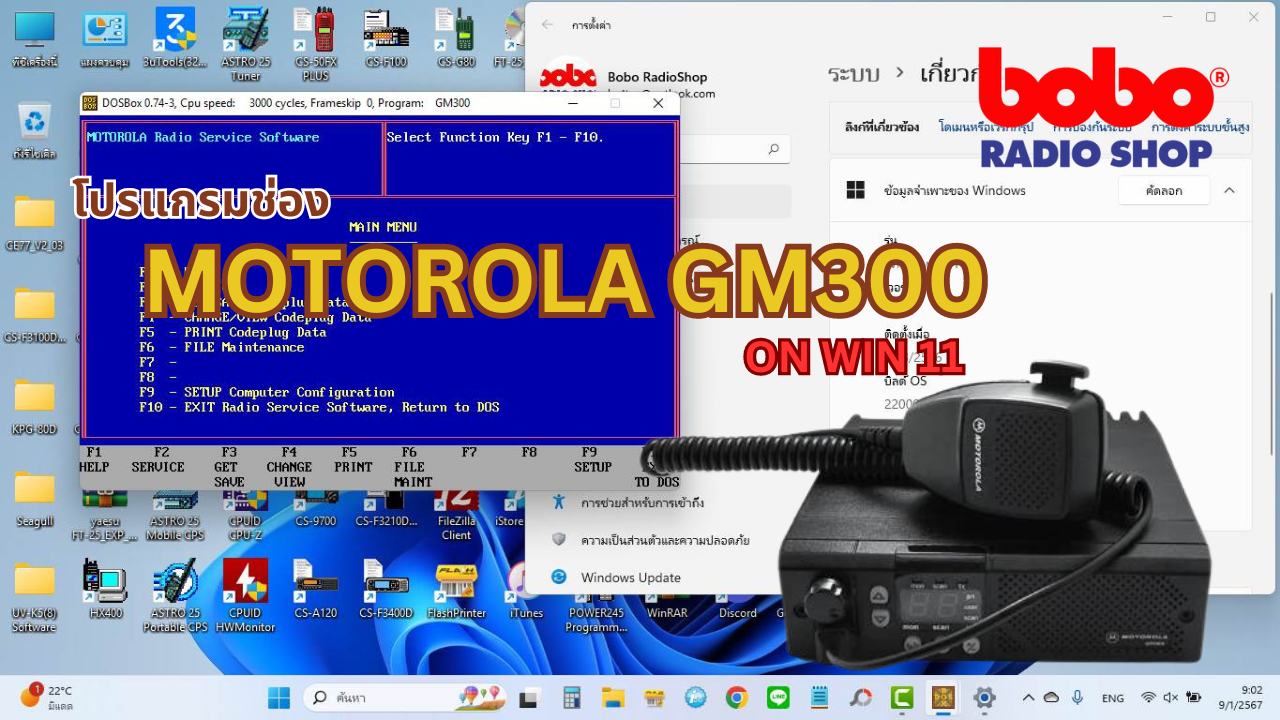This screenshot has height=720, width=1280.
Task: Expand the hidden system tray icons chevron
Action: [1027, 697]
